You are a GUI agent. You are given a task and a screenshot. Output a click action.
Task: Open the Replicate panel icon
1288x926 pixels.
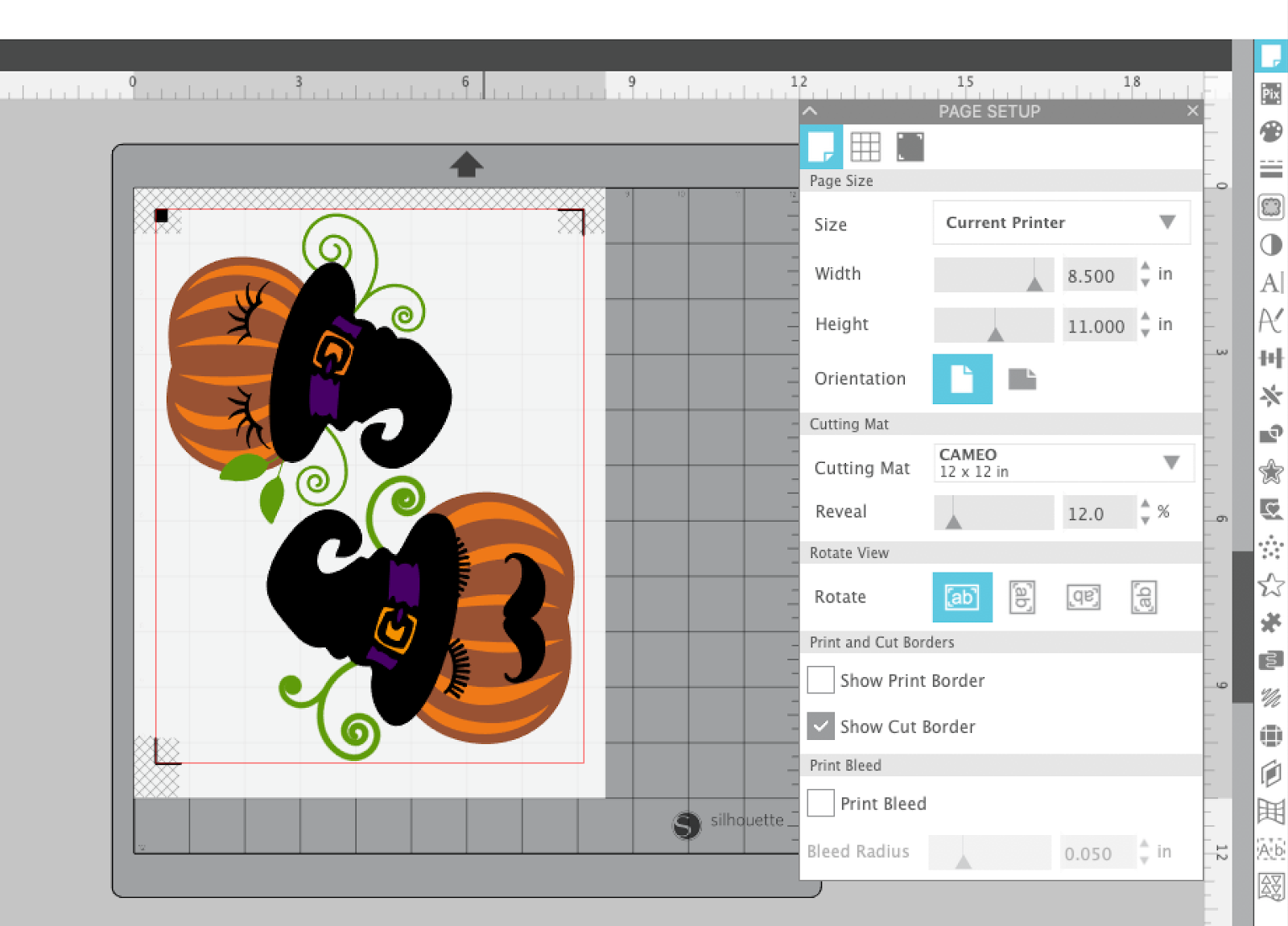pyautogui.click(x=1271, y=395)
